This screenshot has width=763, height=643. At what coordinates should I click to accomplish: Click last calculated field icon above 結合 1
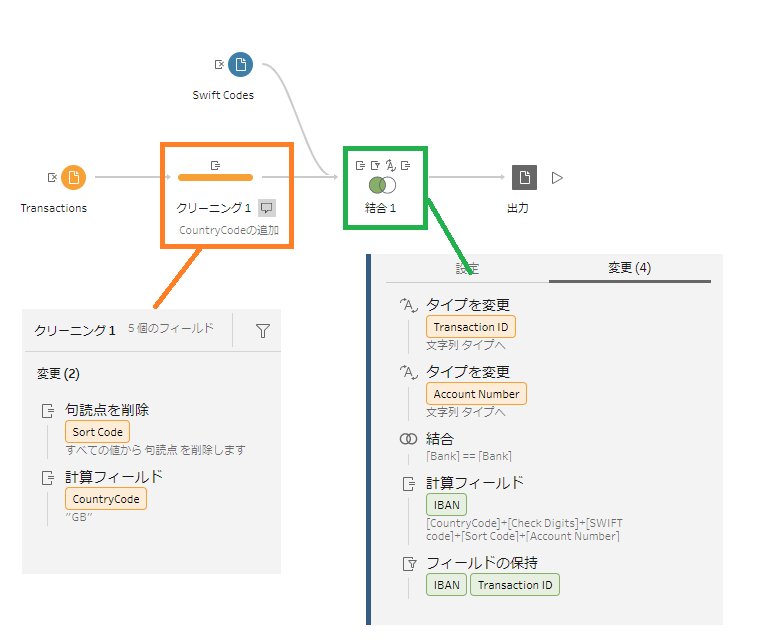coord(405,165)
